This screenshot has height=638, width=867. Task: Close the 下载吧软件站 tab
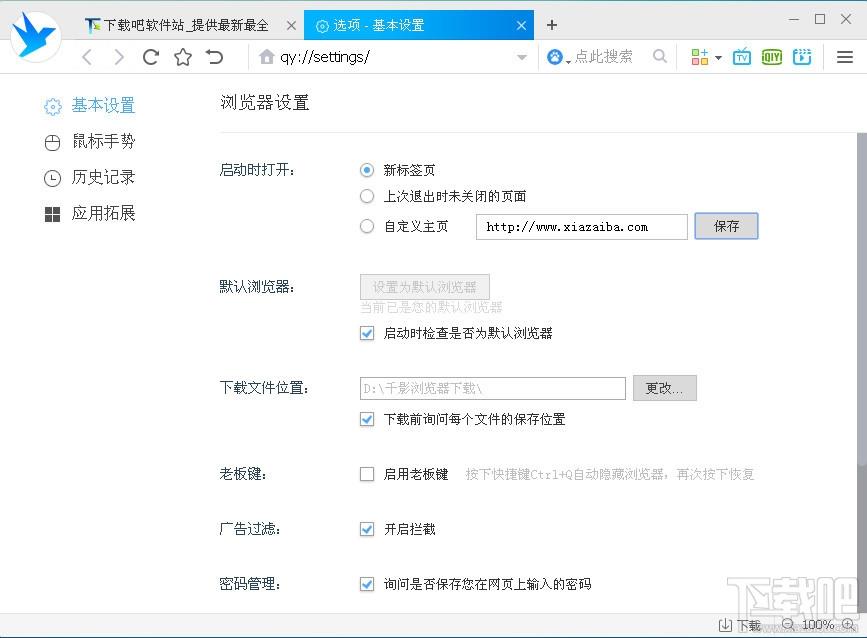[291, 25]
